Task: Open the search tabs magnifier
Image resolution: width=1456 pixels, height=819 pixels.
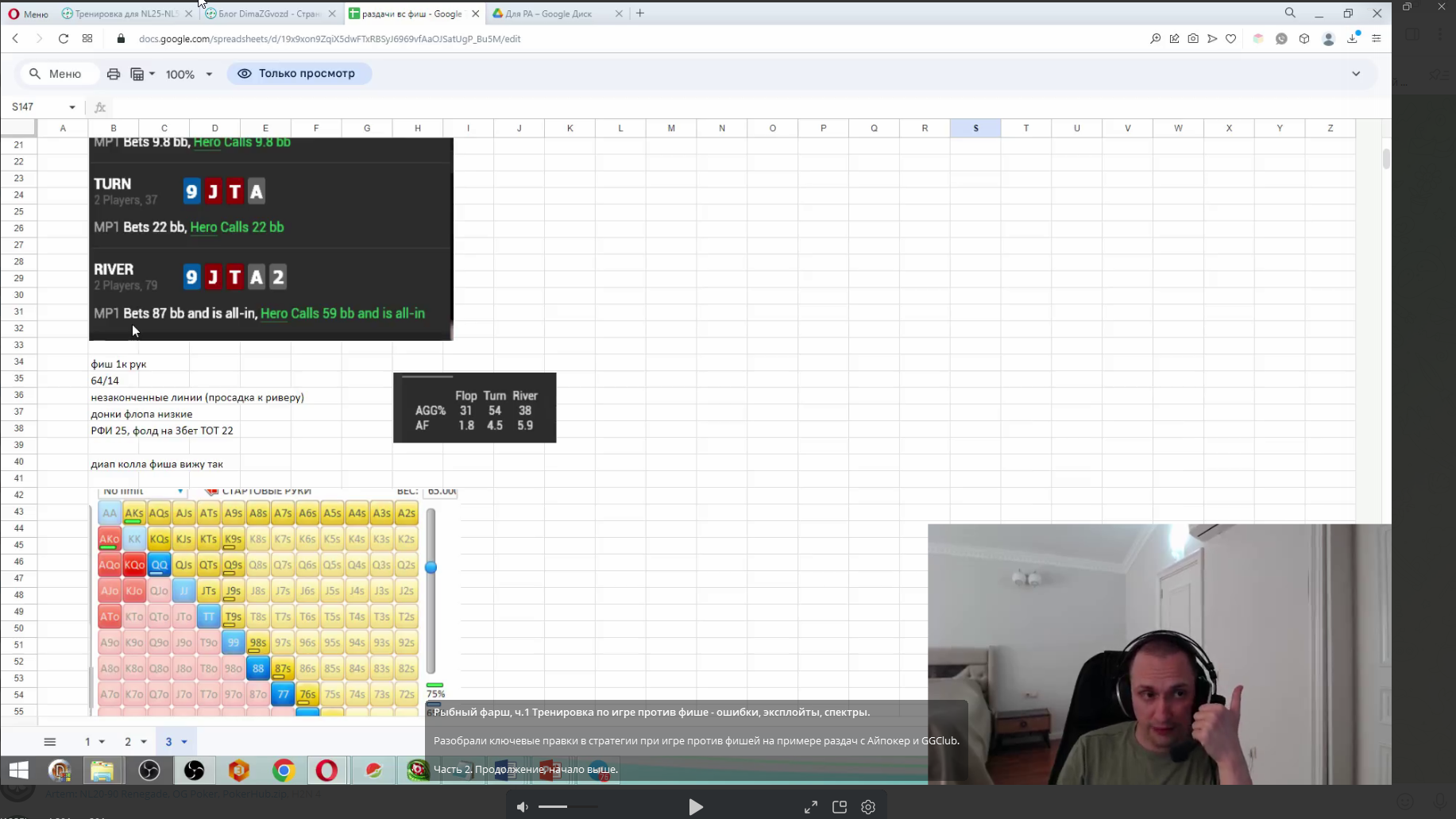Action: point(1290,13)
